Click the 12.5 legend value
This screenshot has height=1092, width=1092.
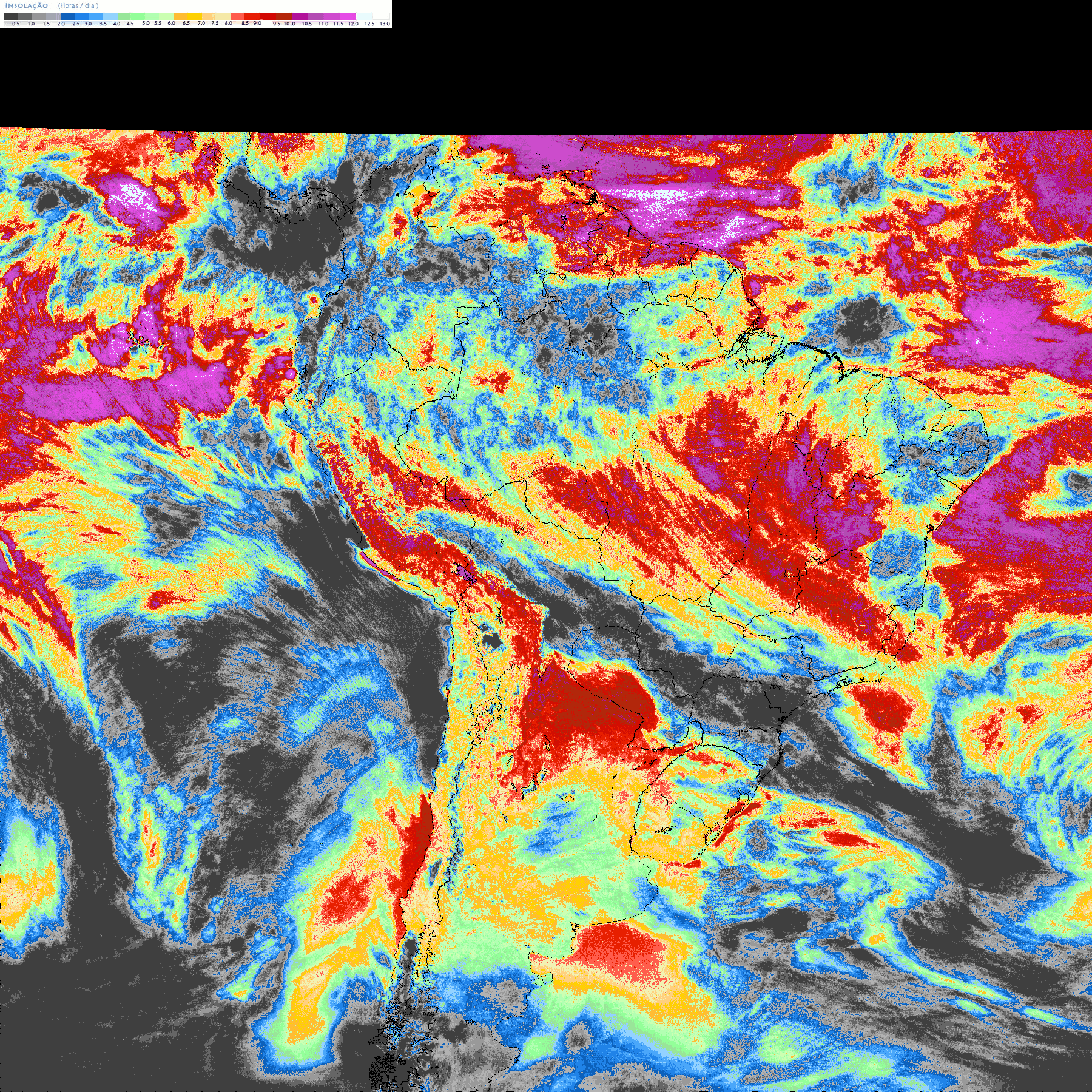click(369, 24)
